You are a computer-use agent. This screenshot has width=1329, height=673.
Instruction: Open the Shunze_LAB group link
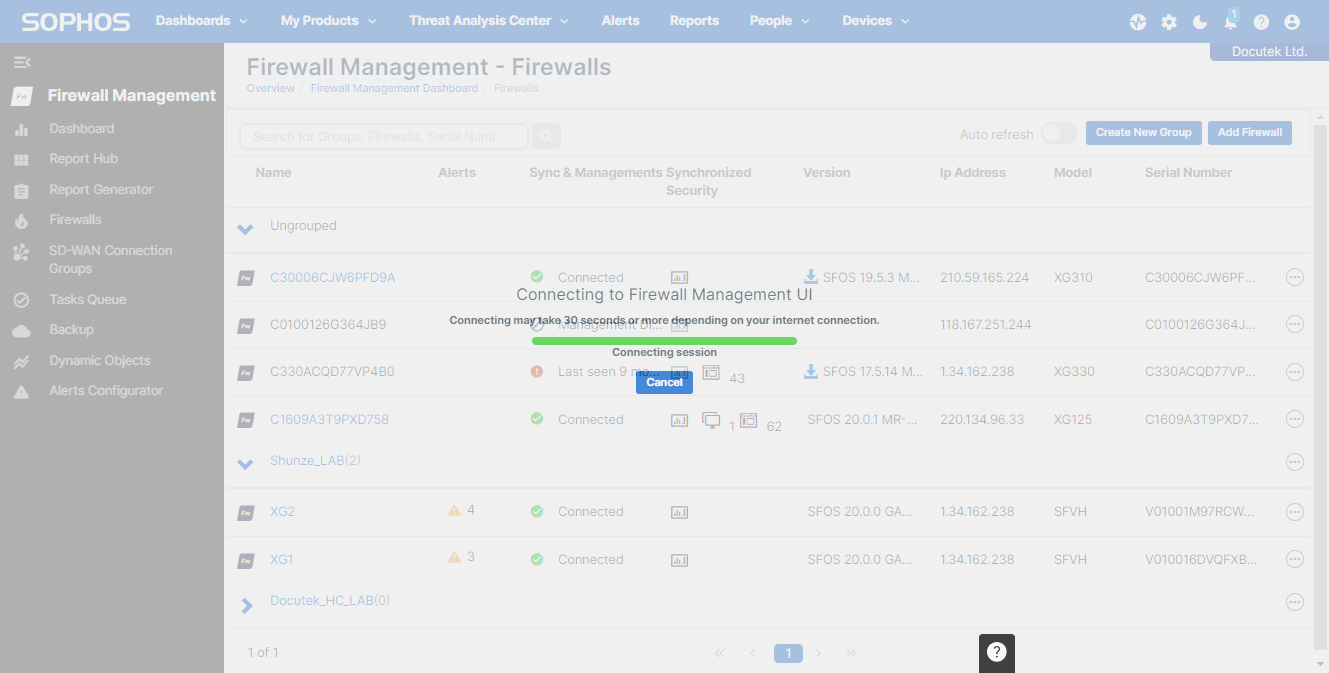(307, 460)
